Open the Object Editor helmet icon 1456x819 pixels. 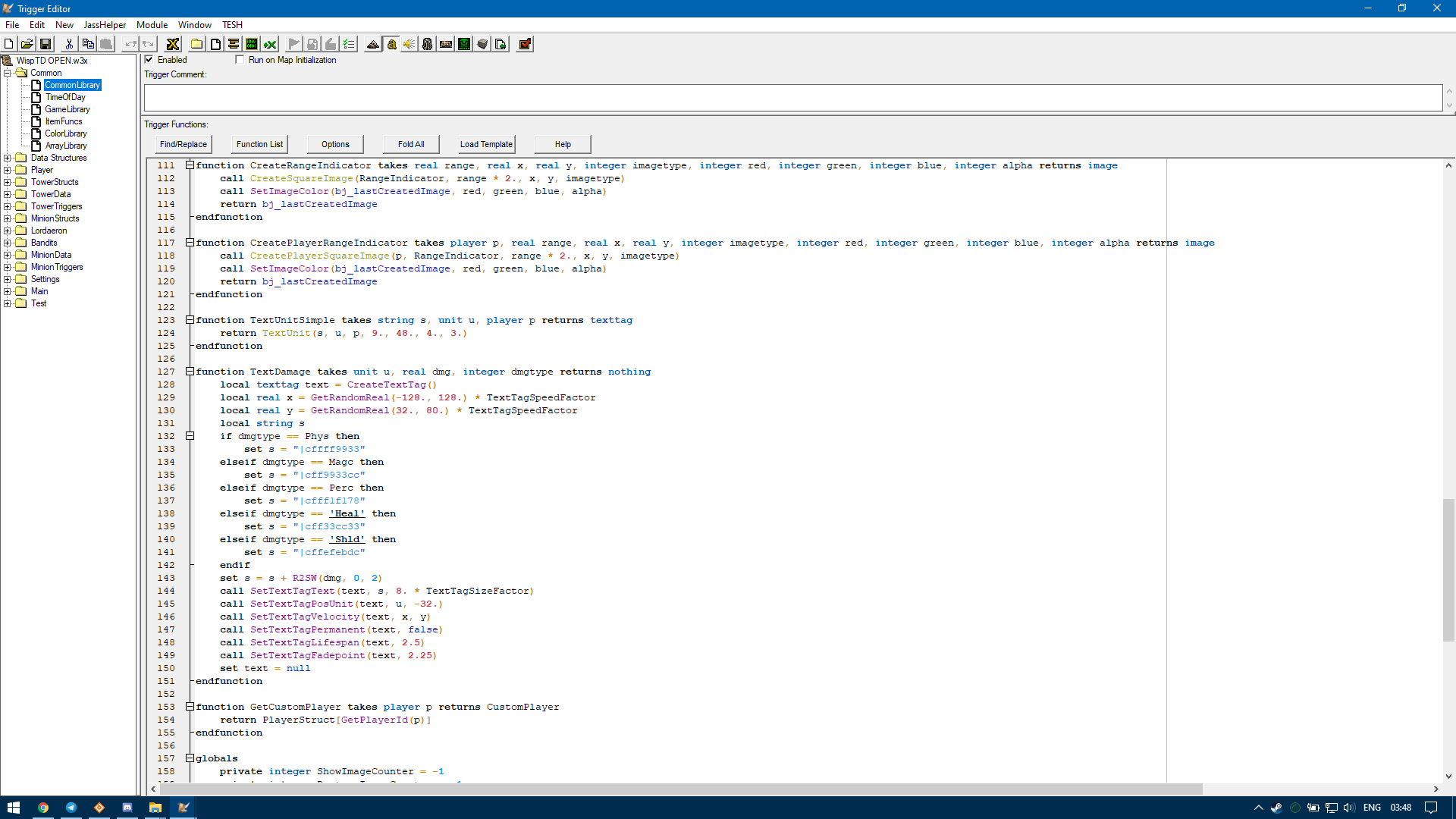point(427,44)
